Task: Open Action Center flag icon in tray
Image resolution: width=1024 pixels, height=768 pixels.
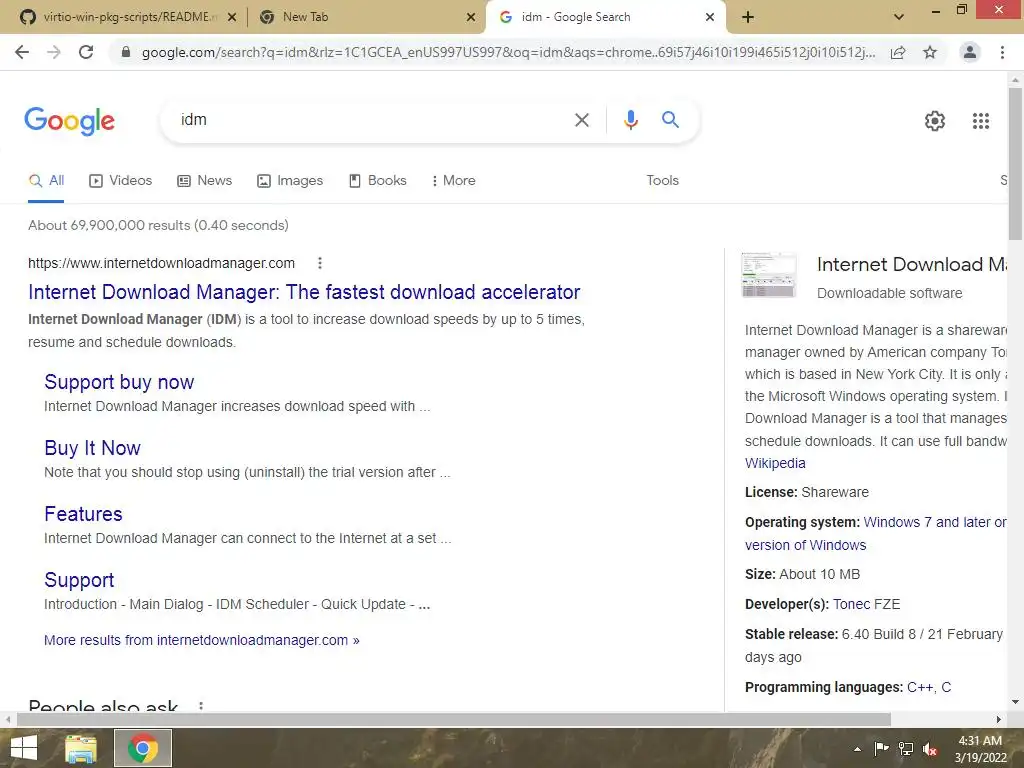Action: [882, 749]
